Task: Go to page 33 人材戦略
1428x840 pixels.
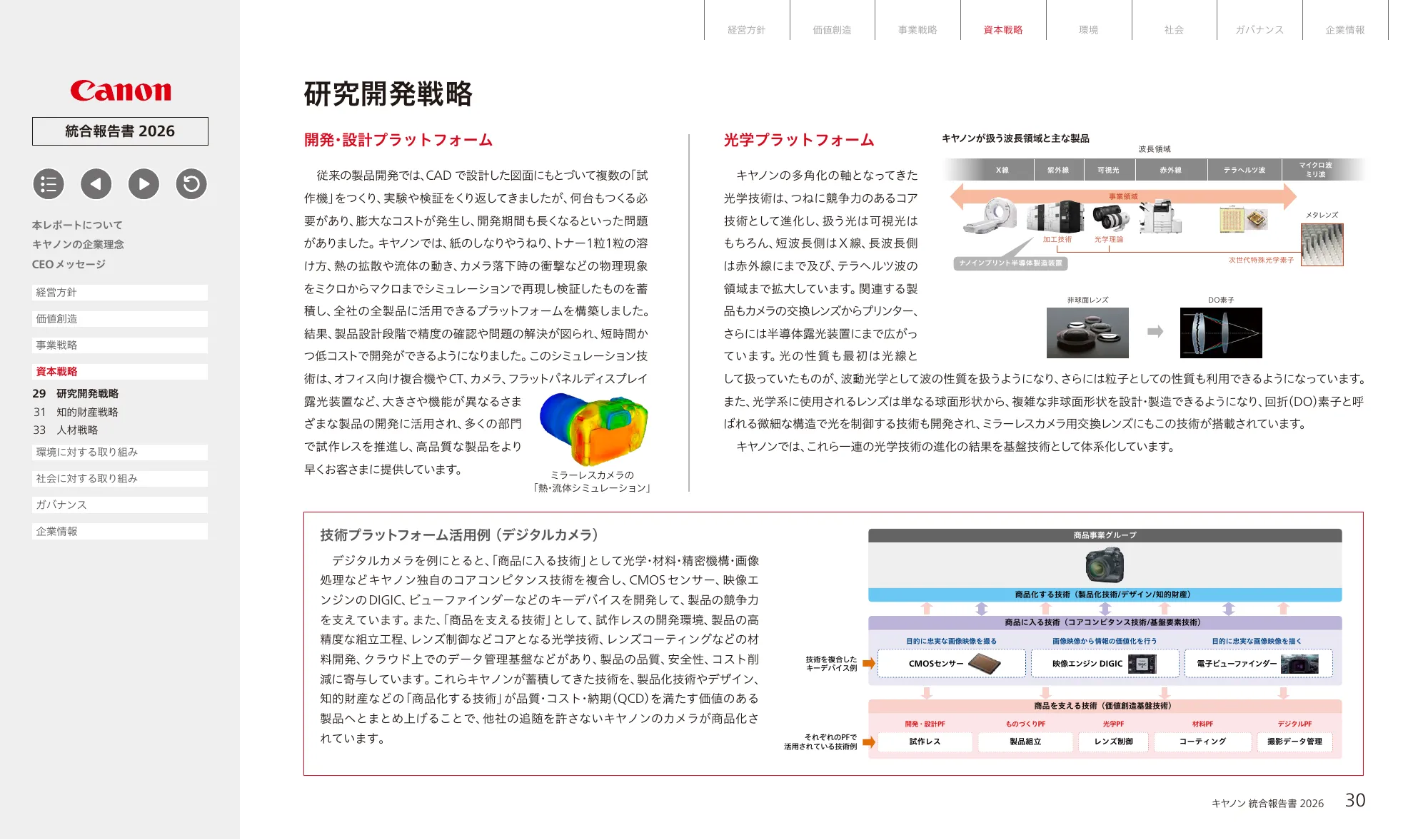Action: click(66, 430)
